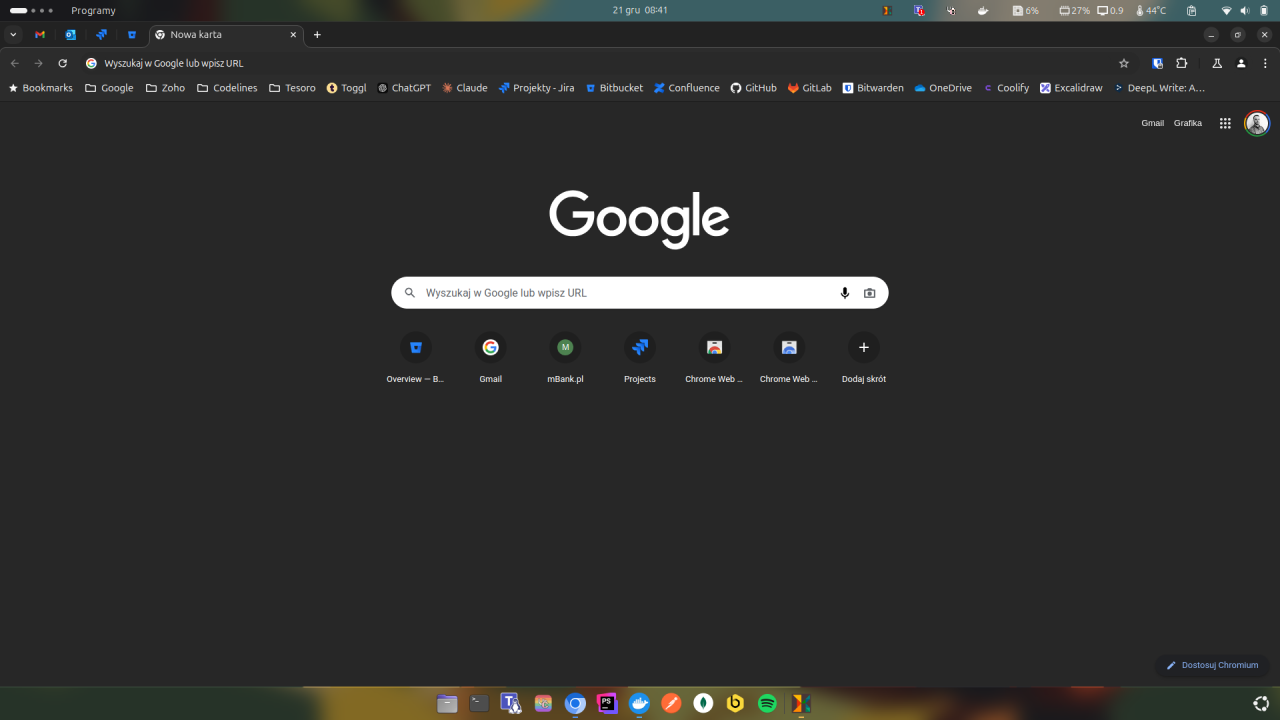Open a new tab with plus button
The image size is (1280, 720).
click(317, 35)
